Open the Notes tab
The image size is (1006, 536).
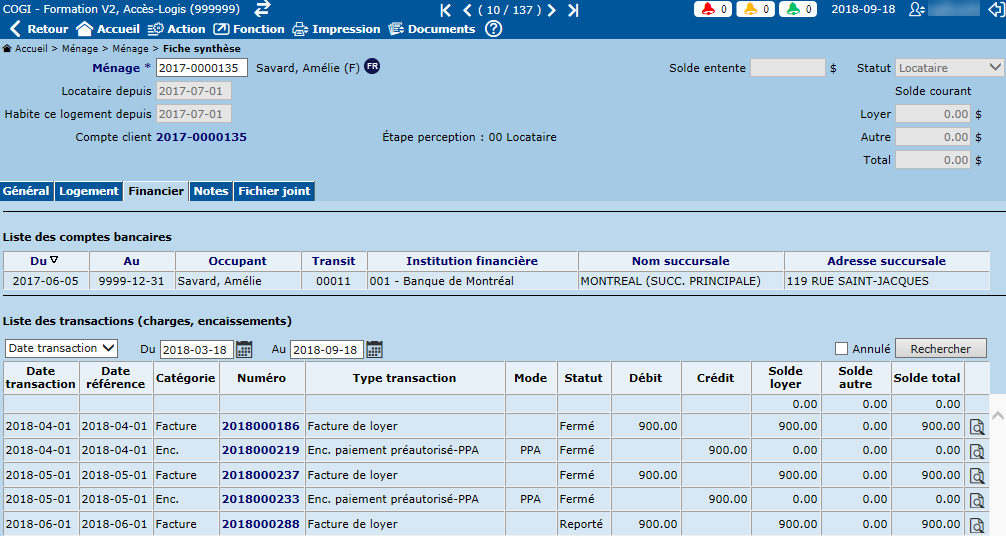(x=211, y=191)
